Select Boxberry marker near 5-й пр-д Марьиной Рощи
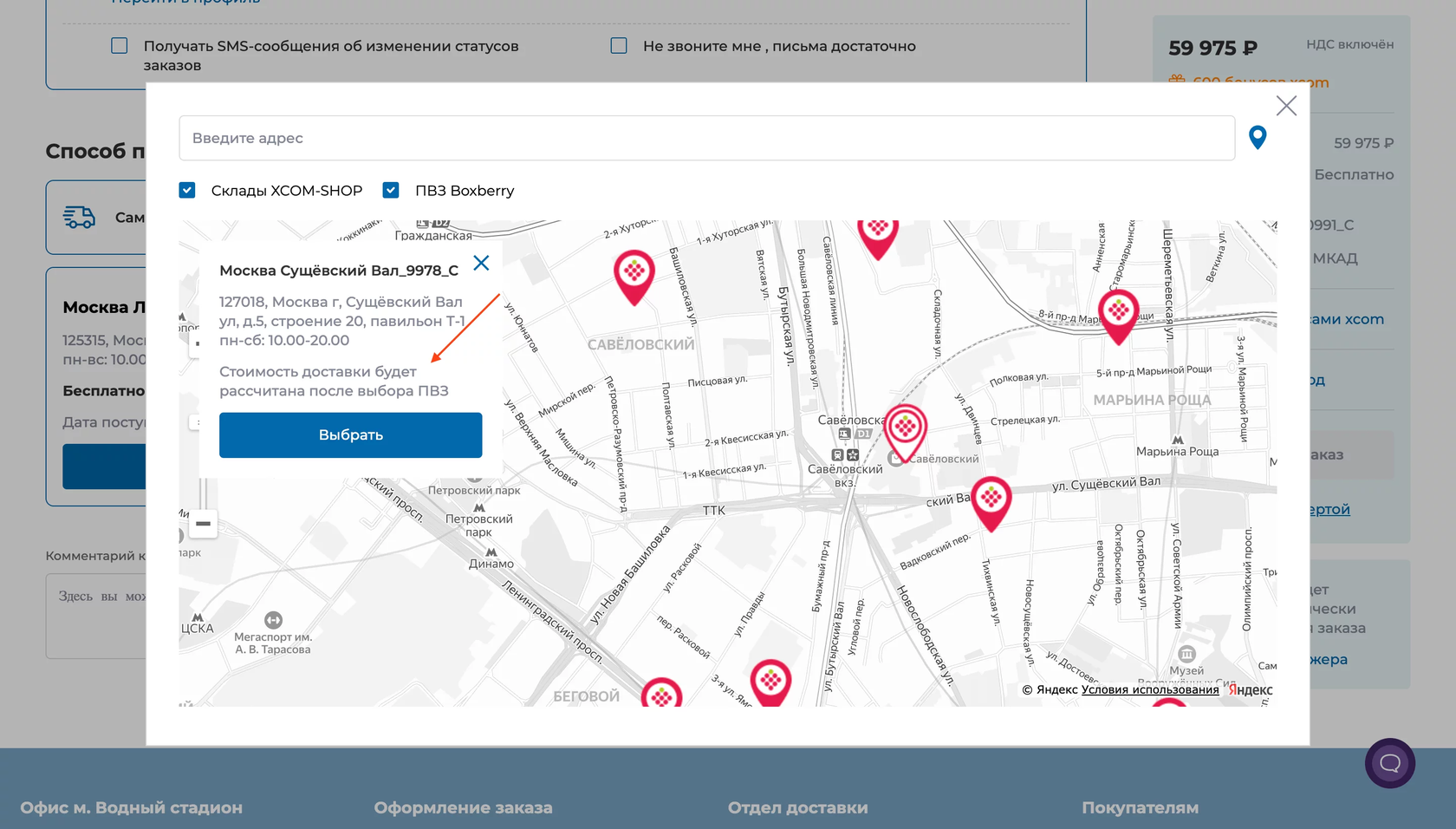The width and height of the screenshot is (1456, 829). pyautogui.click(x=1118, y=316)
